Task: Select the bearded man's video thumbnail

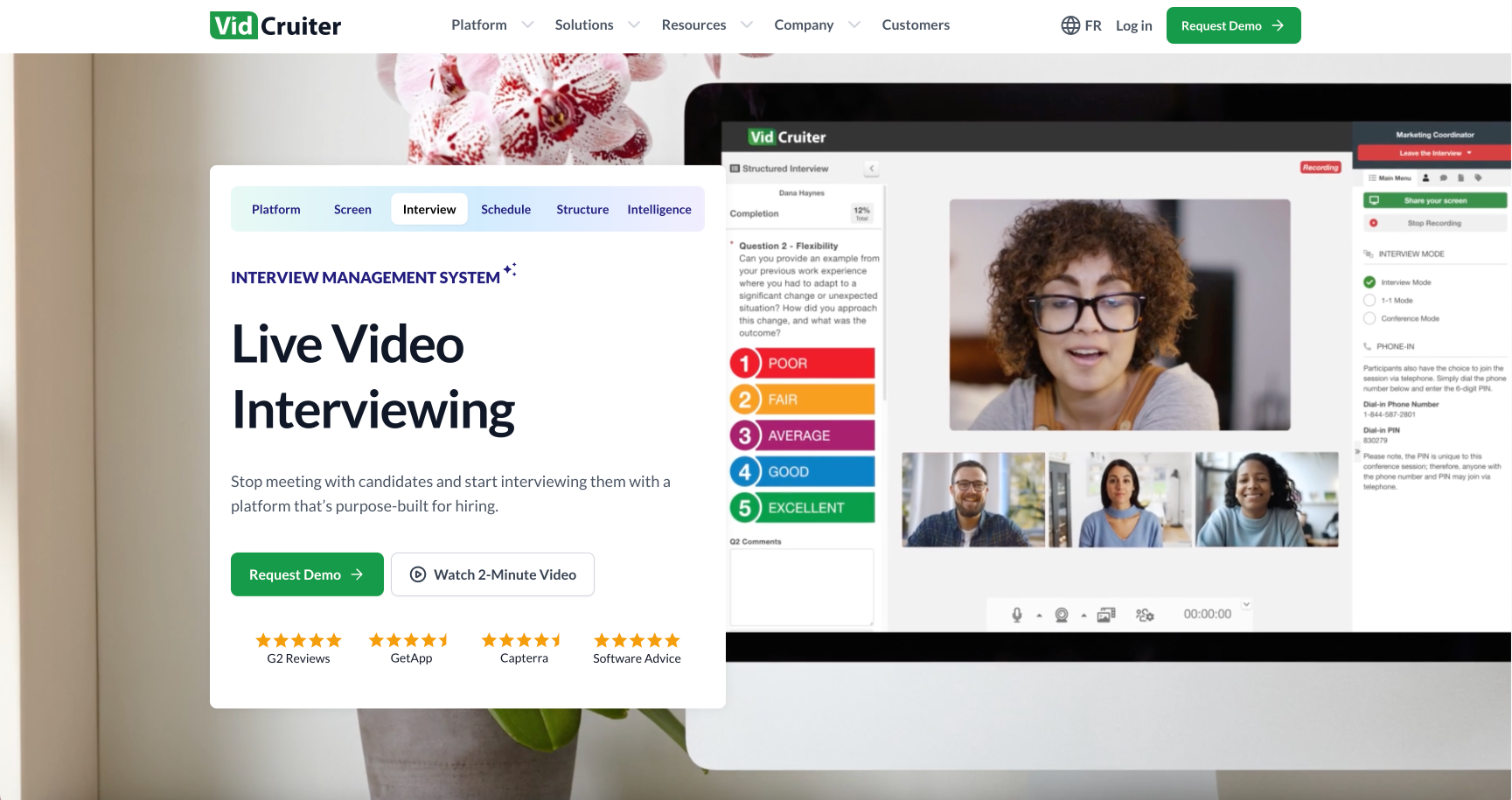Action: [x=973, y=500]
